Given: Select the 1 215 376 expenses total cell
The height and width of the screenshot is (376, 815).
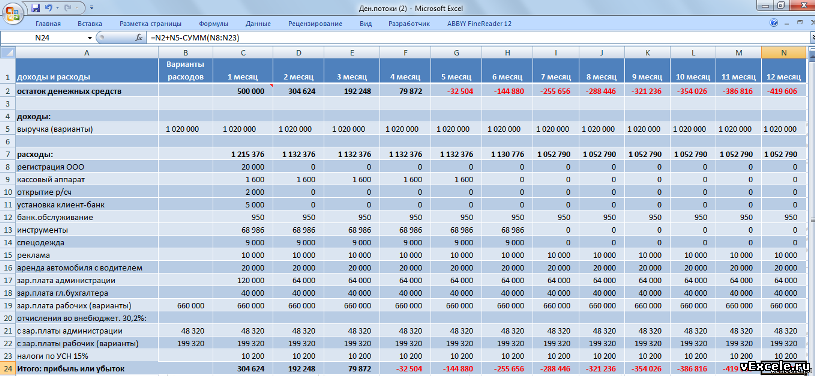Looking at the screenshot, I should [243, 154].
